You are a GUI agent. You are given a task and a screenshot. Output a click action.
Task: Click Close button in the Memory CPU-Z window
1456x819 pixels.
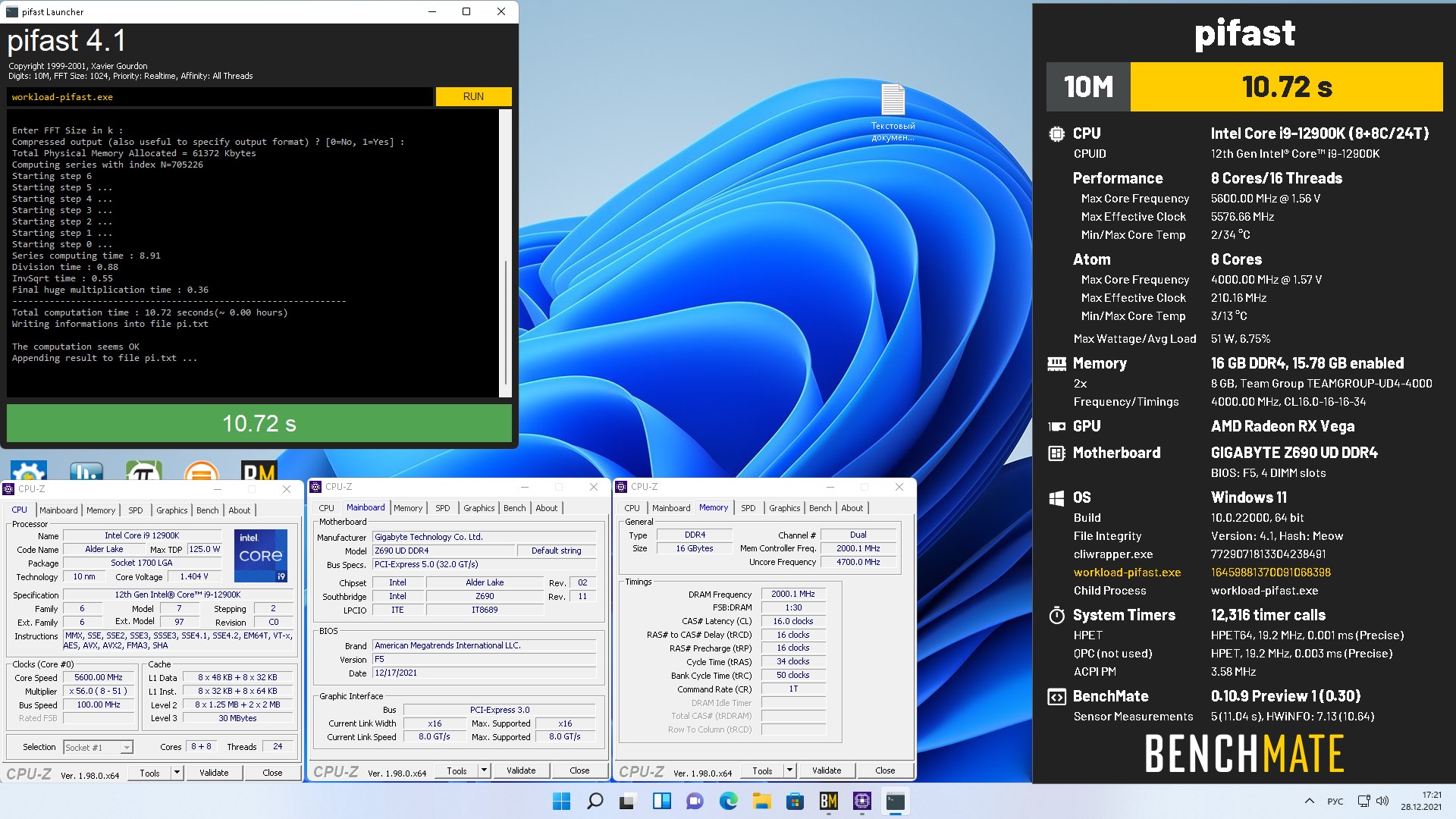pos(885,770)
